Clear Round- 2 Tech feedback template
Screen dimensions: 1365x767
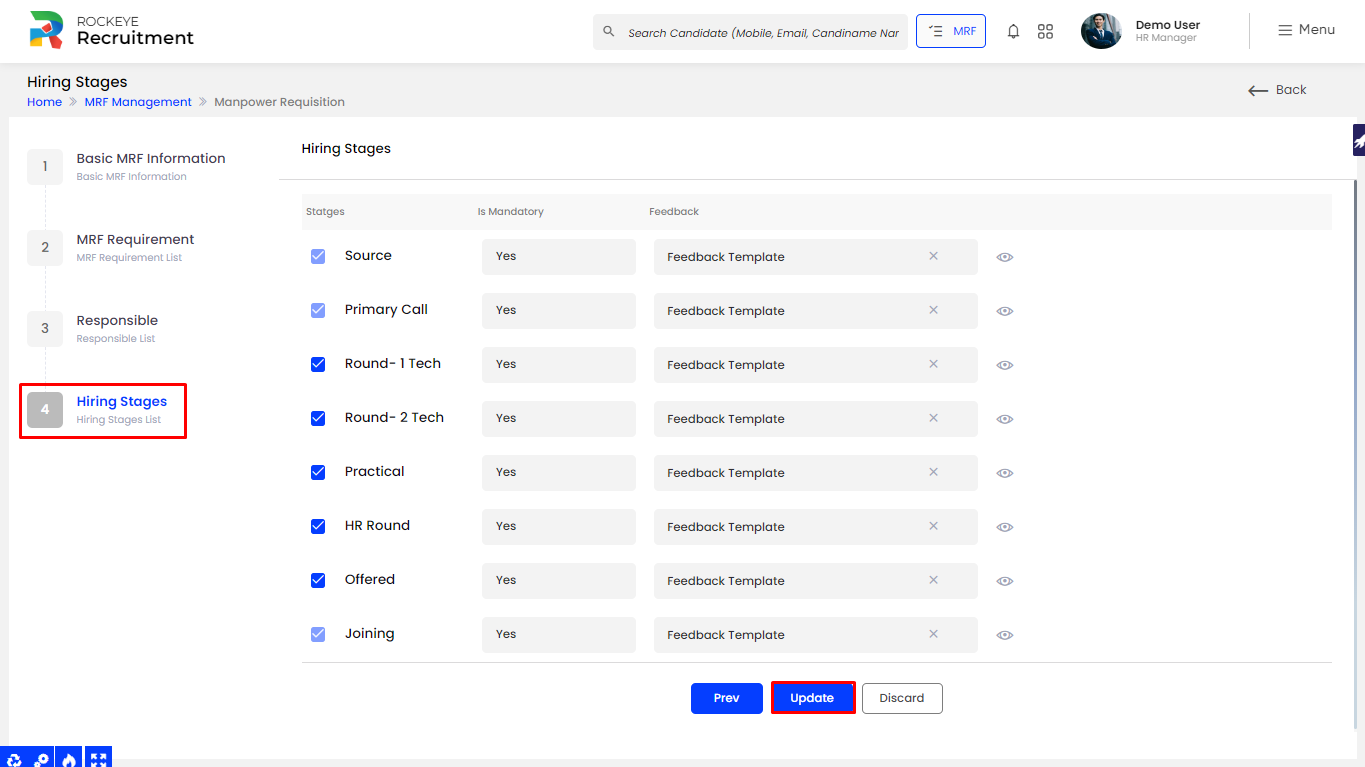[x=933, y=418]
